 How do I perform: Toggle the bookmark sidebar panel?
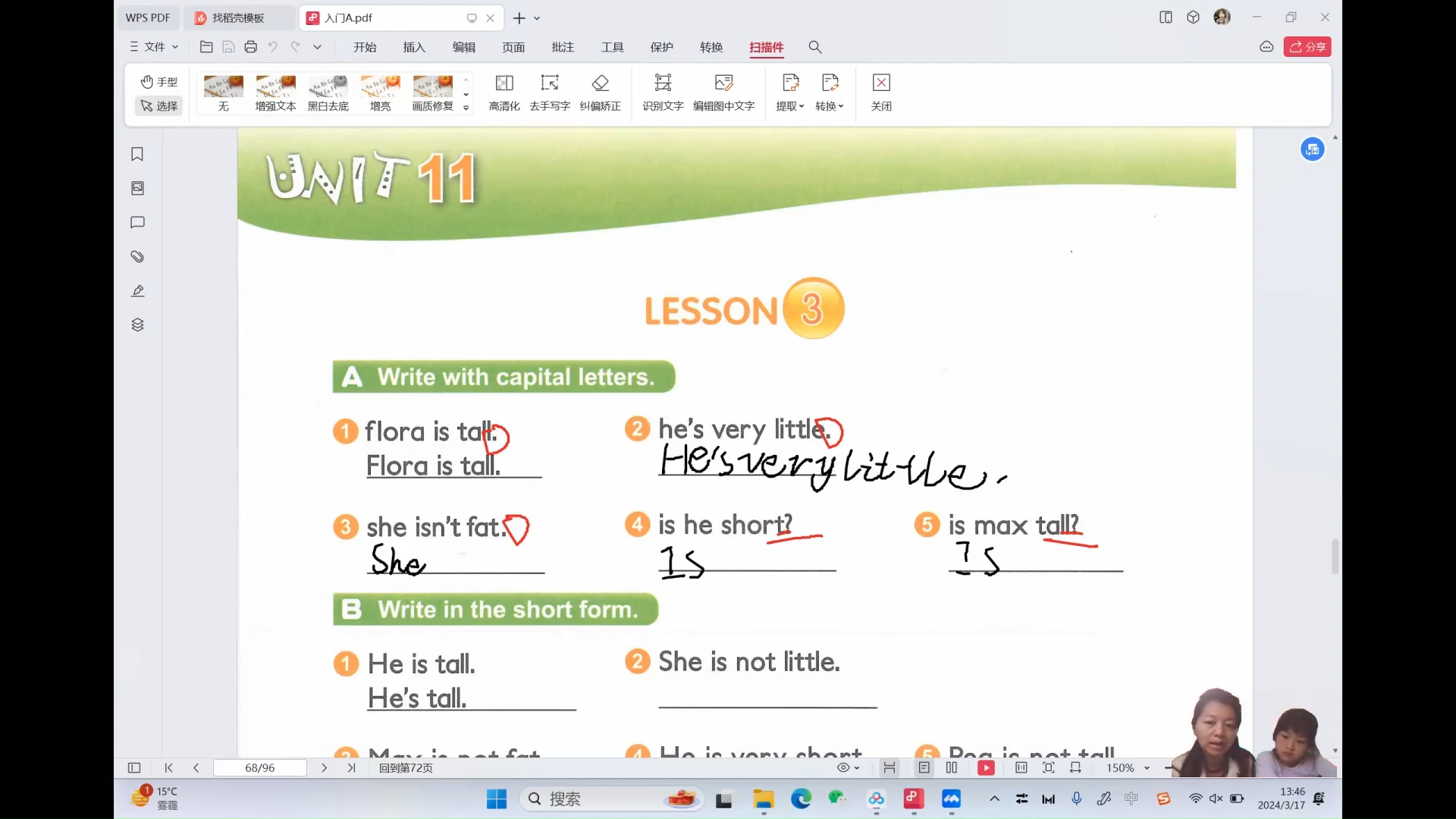[137, 154]
